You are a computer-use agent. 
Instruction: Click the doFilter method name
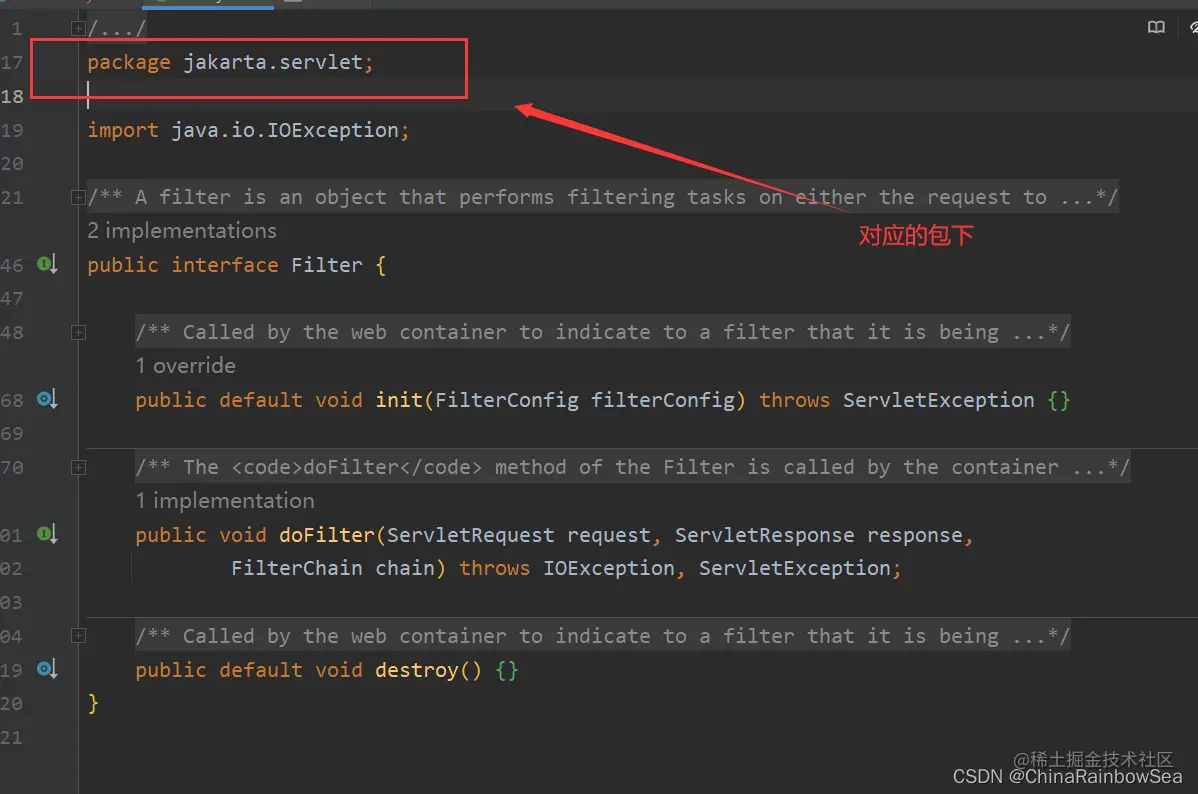(x=327, y=535)
